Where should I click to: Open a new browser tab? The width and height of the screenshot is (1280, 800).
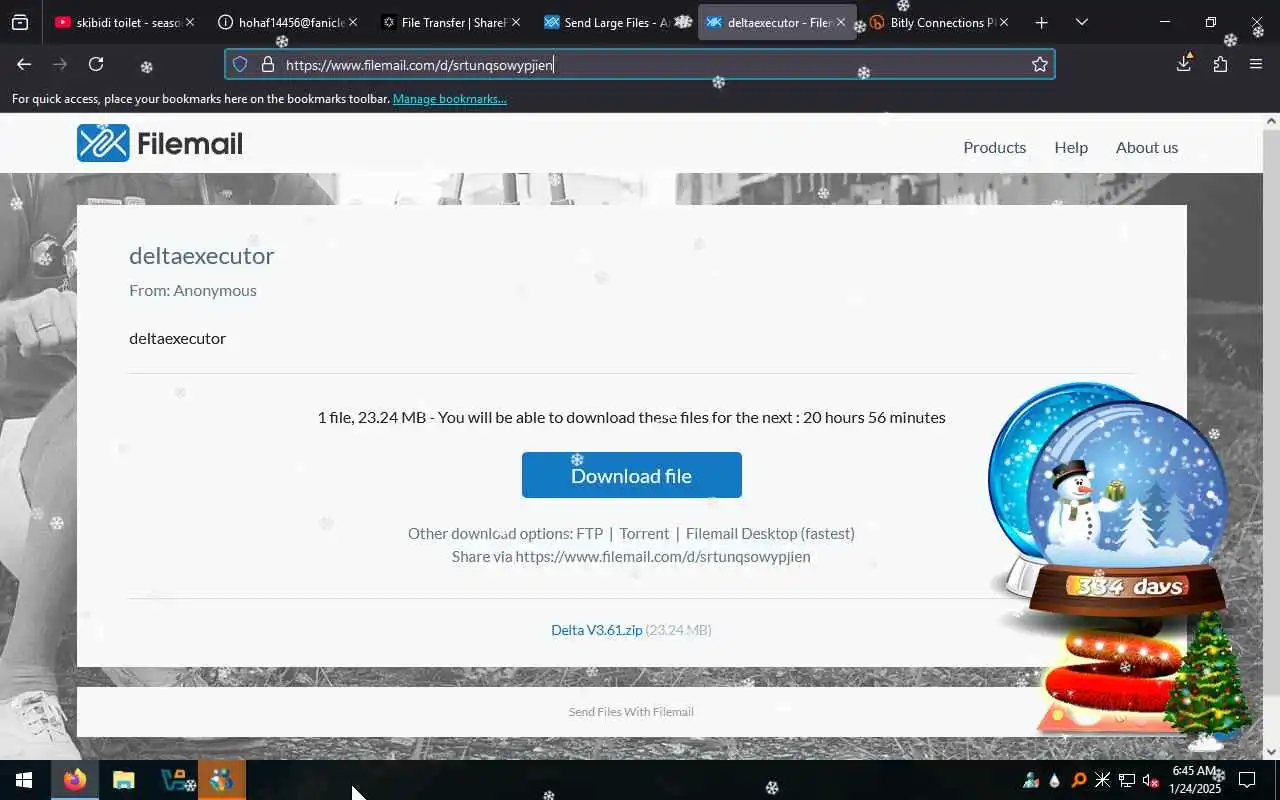[1042, 22]
